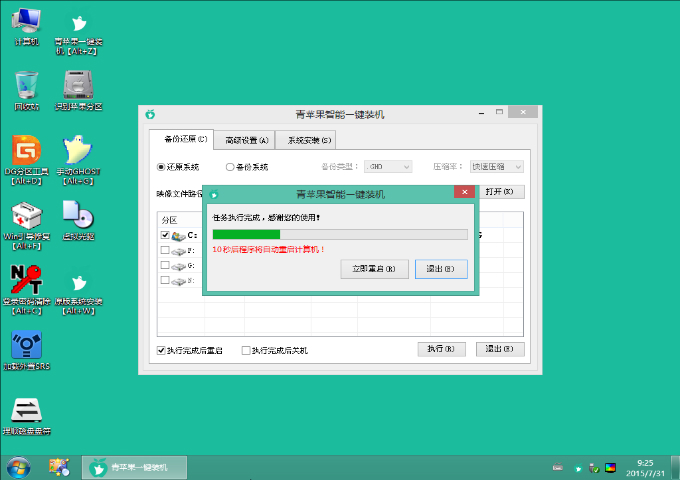Click the pinned icon beside Start orb
Viewport: 680px width, 480px height.
tap(59, 467)
